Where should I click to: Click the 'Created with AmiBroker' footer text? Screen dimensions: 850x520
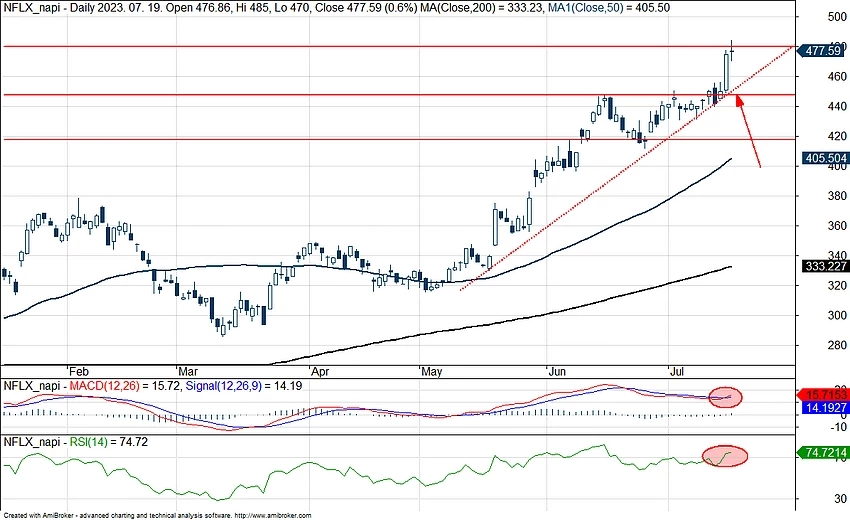(40, 516)
